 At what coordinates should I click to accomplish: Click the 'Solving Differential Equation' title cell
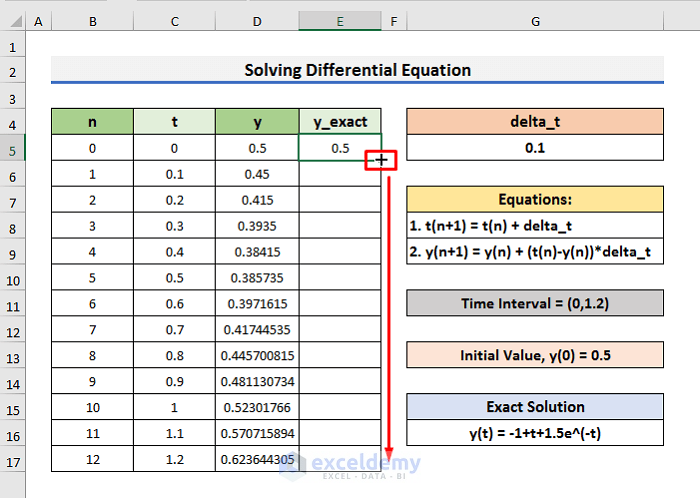357,71
